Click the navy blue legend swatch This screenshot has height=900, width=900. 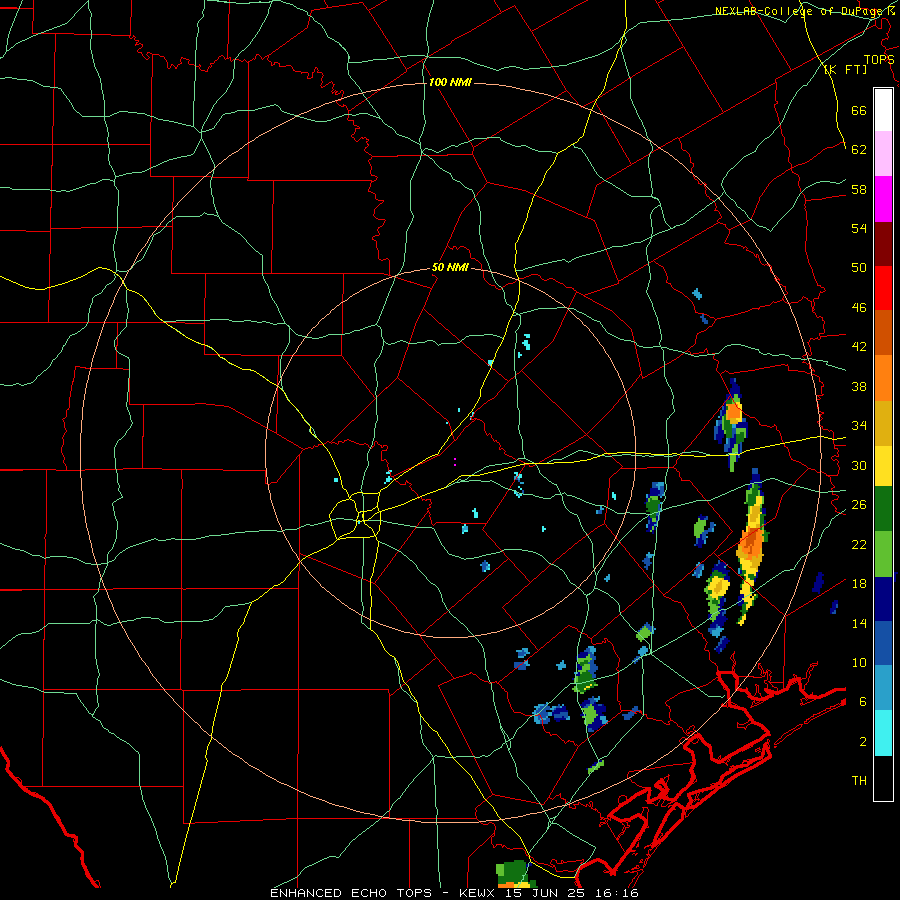(x=883, y=599)
